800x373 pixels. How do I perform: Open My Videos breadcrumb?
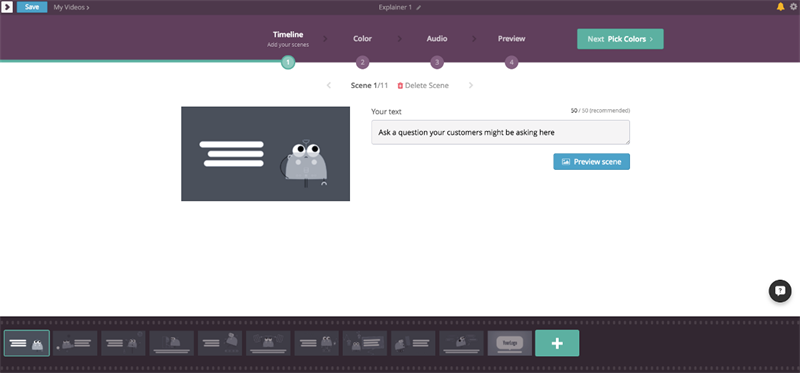coord(71,8)
